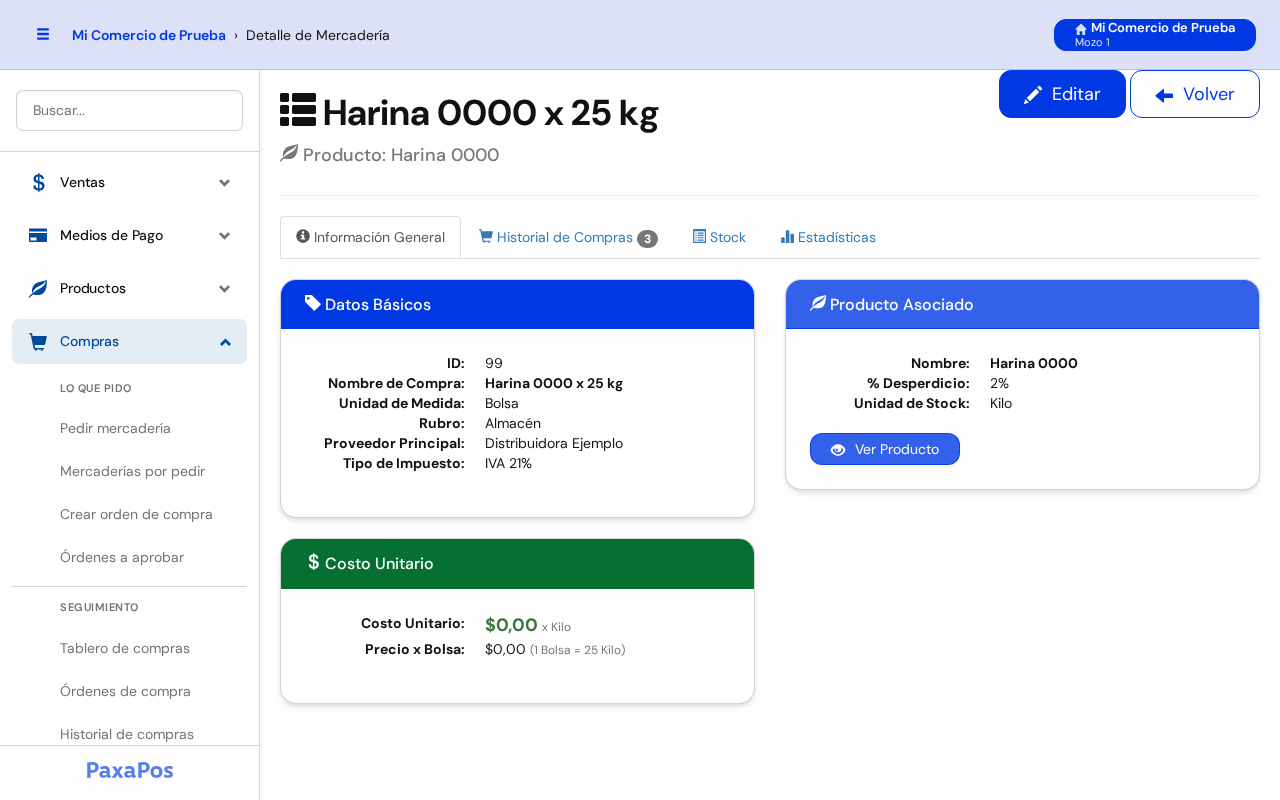Select Crear orden de compra
Screen dimensions: 1280x800
(136, 514)
